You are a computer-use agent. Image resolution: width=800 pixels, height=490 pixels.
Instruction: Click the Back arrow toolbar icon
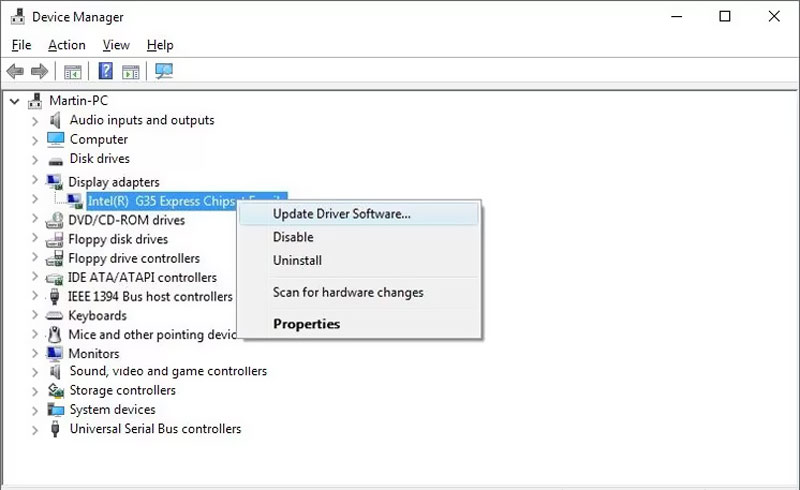click(x=15, y=71)
